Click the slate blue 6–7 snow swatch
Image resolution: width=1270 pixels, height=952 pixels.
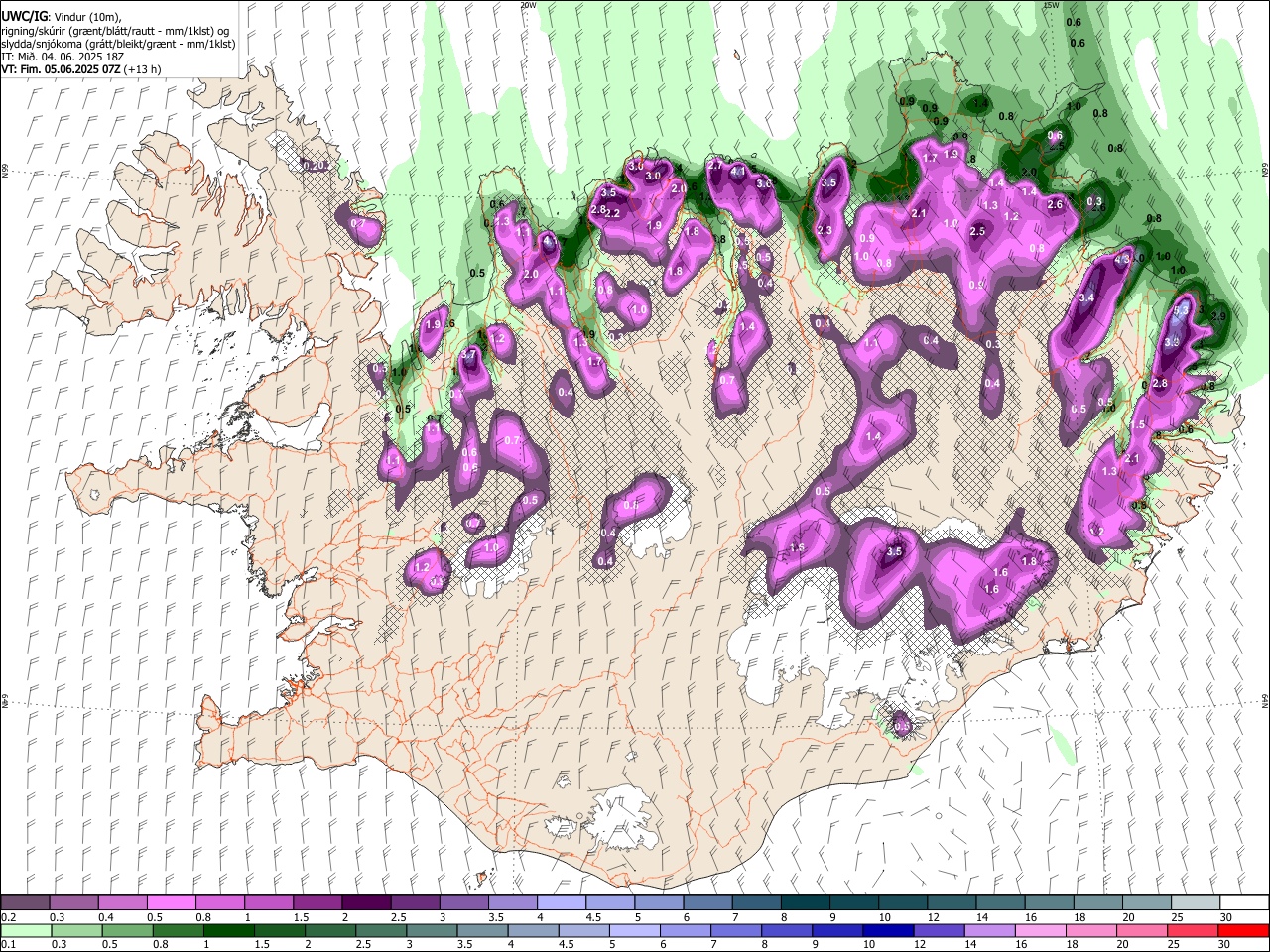coord(706,903)
